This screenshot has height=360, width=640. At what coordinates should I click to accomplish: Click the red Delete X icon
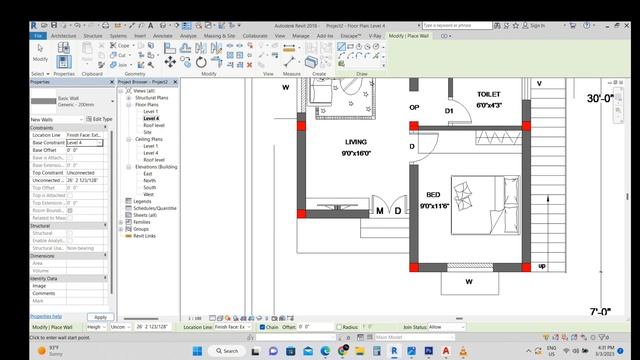pyautogui.click(x=249, y=64)
